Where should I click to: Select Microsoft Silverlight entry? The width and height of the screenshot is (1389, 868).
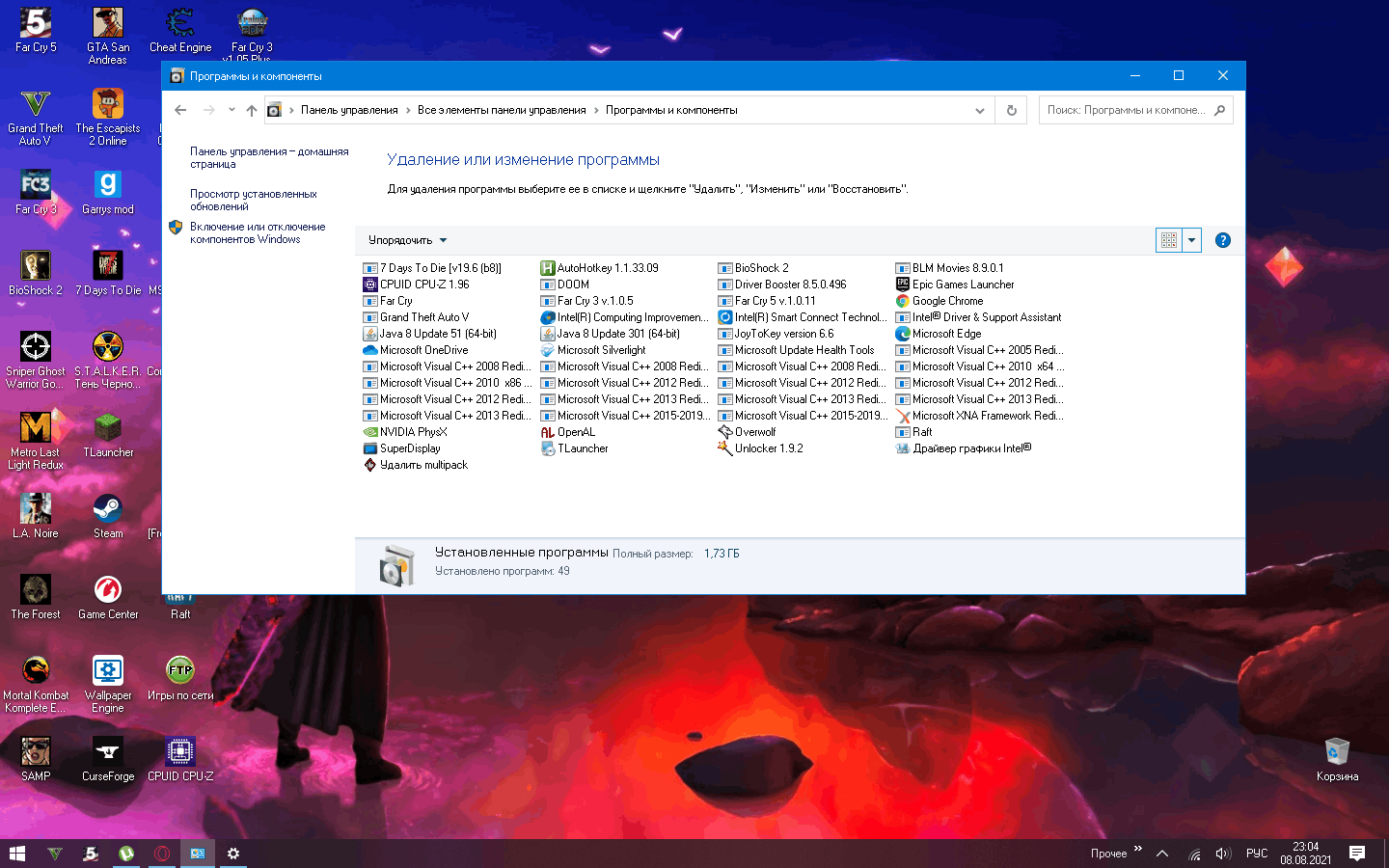(593, 350)
